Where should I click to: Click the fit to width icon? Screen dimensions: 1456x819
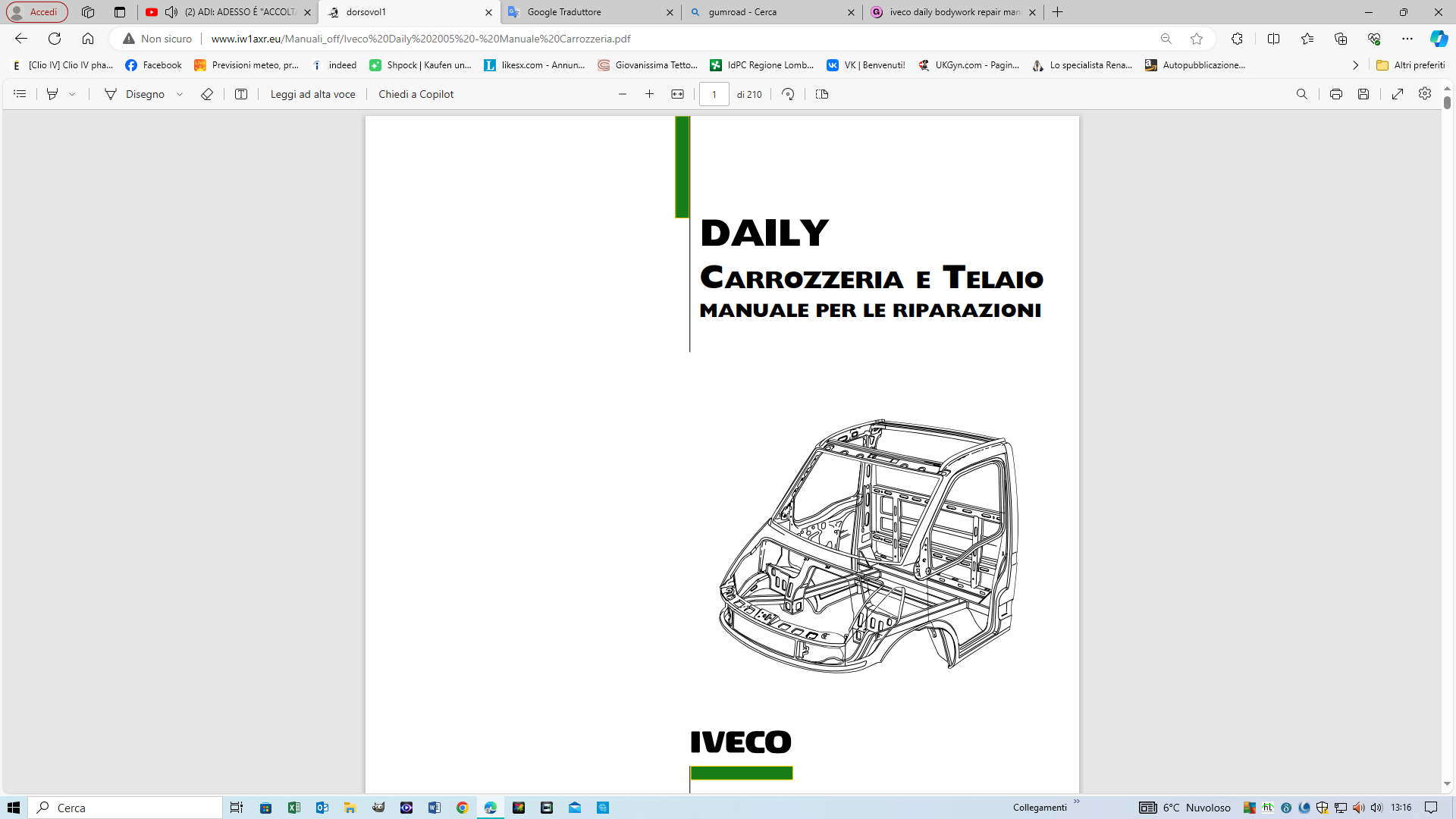(x=677, y=94)
